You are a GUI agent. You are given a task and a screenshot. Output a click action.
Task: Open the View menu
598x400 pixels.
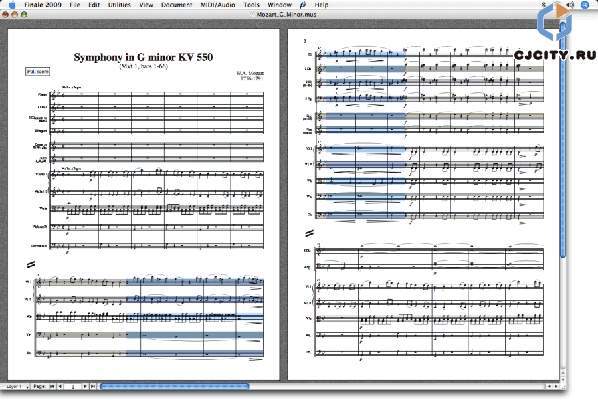(x=146, y=5)
